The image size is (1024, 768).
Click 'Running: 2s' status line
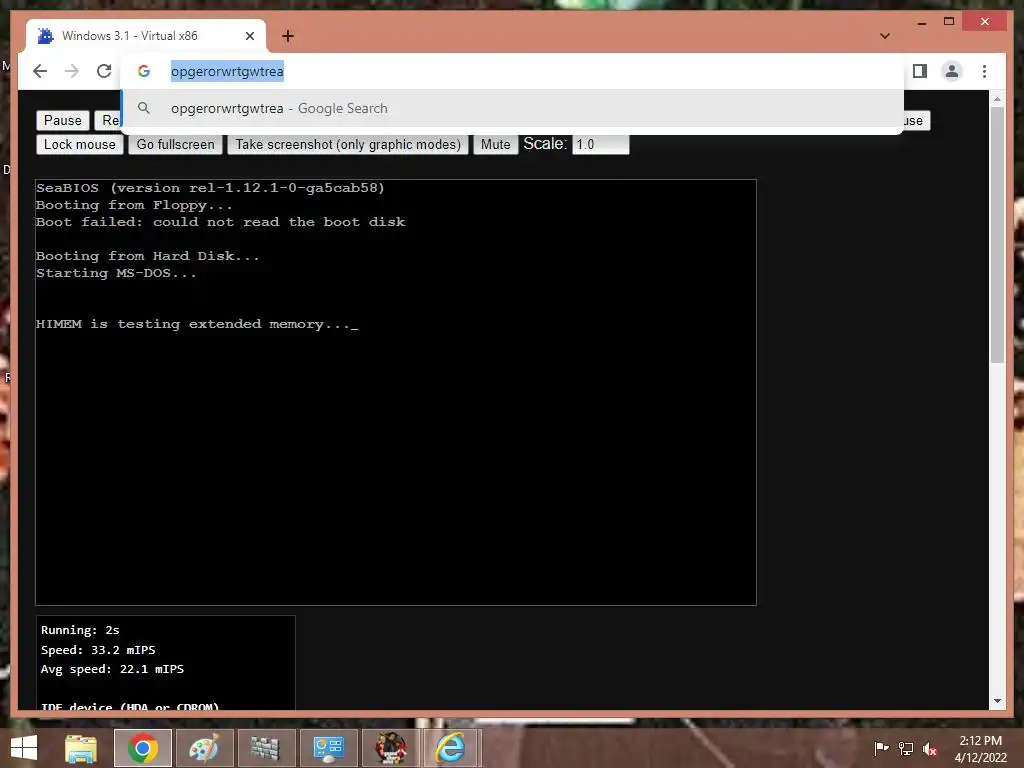click(80, 630)
